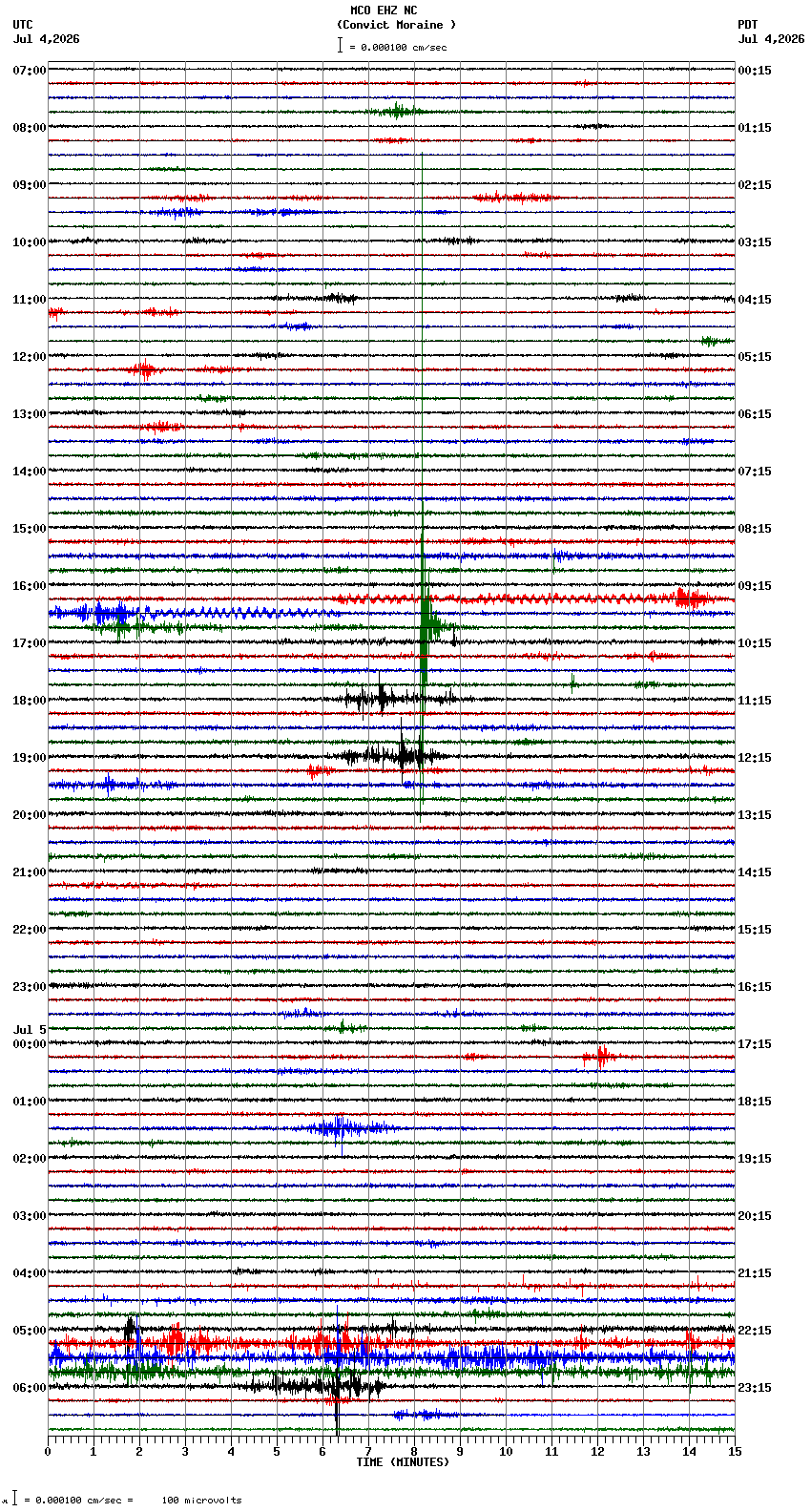Click the '07:00' UTC time label

click(x=30, y=71)
